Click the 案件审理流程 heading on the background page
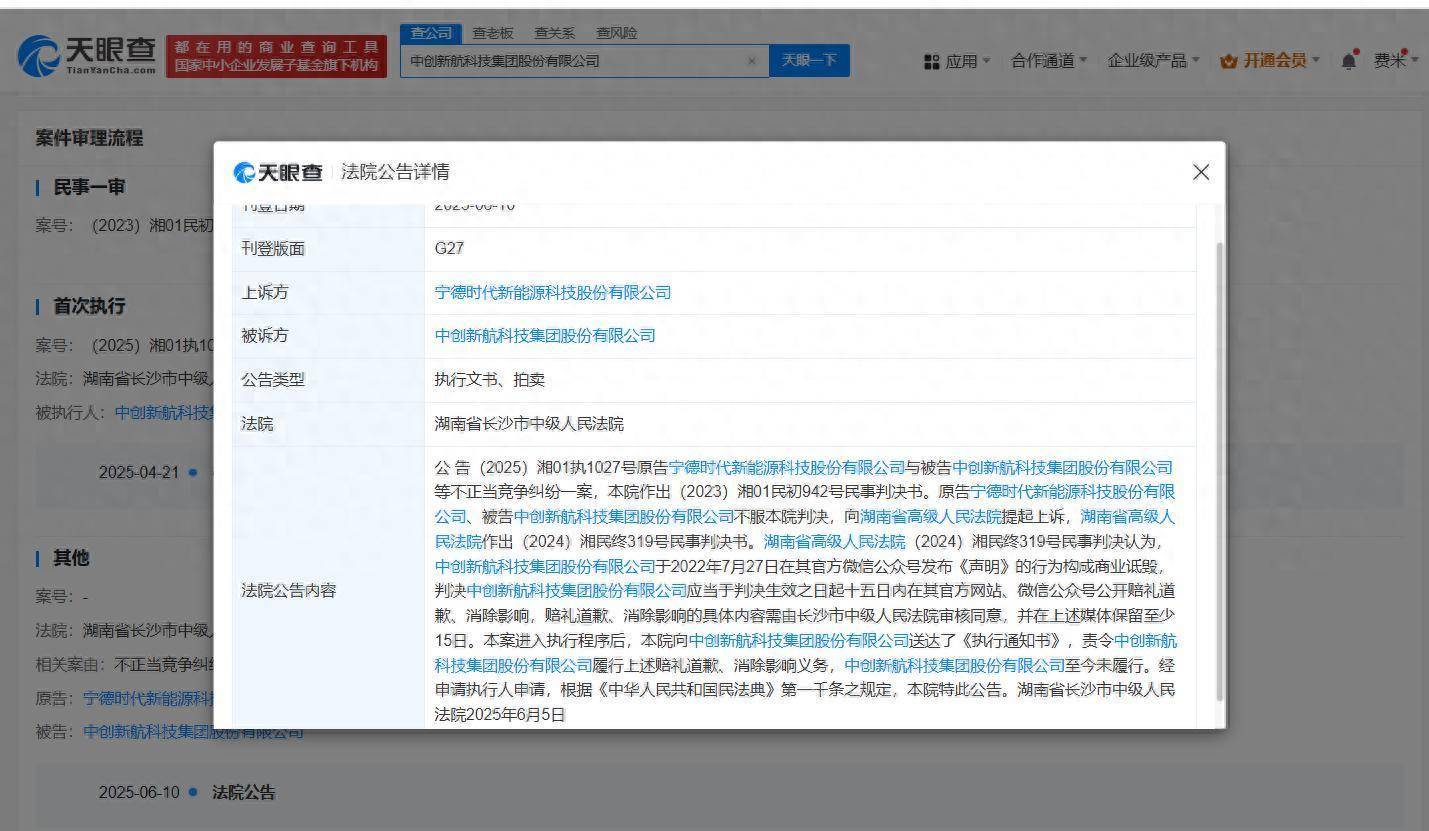Viewport: 1429px width, 831px height. (x=89, y=138)
